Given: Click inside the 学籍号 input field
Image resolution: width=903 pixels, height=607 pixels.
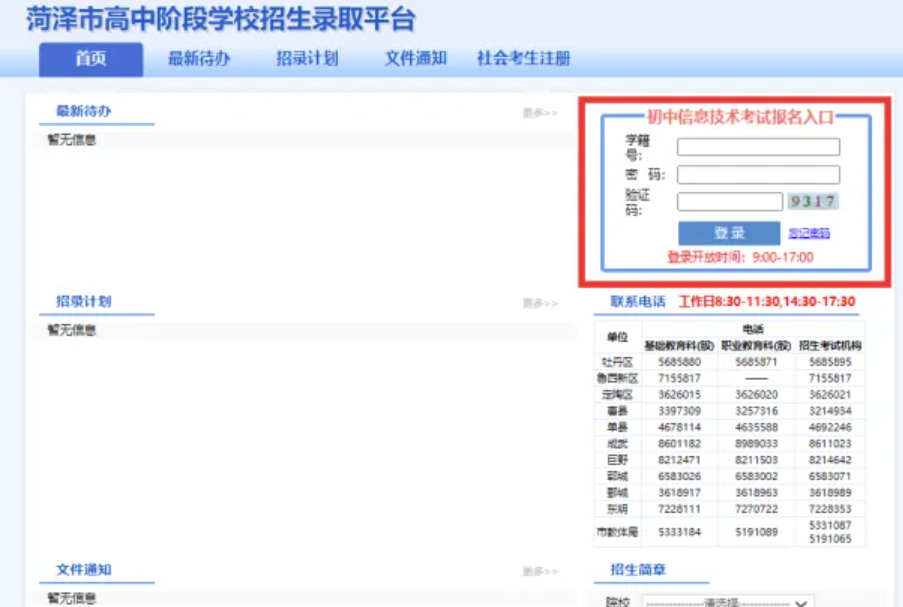Looking at the screenshot, I should click(x=758, y=147).
